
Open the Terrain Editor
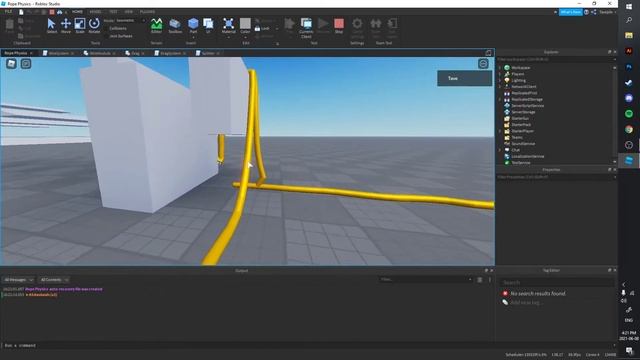point(156,26)
